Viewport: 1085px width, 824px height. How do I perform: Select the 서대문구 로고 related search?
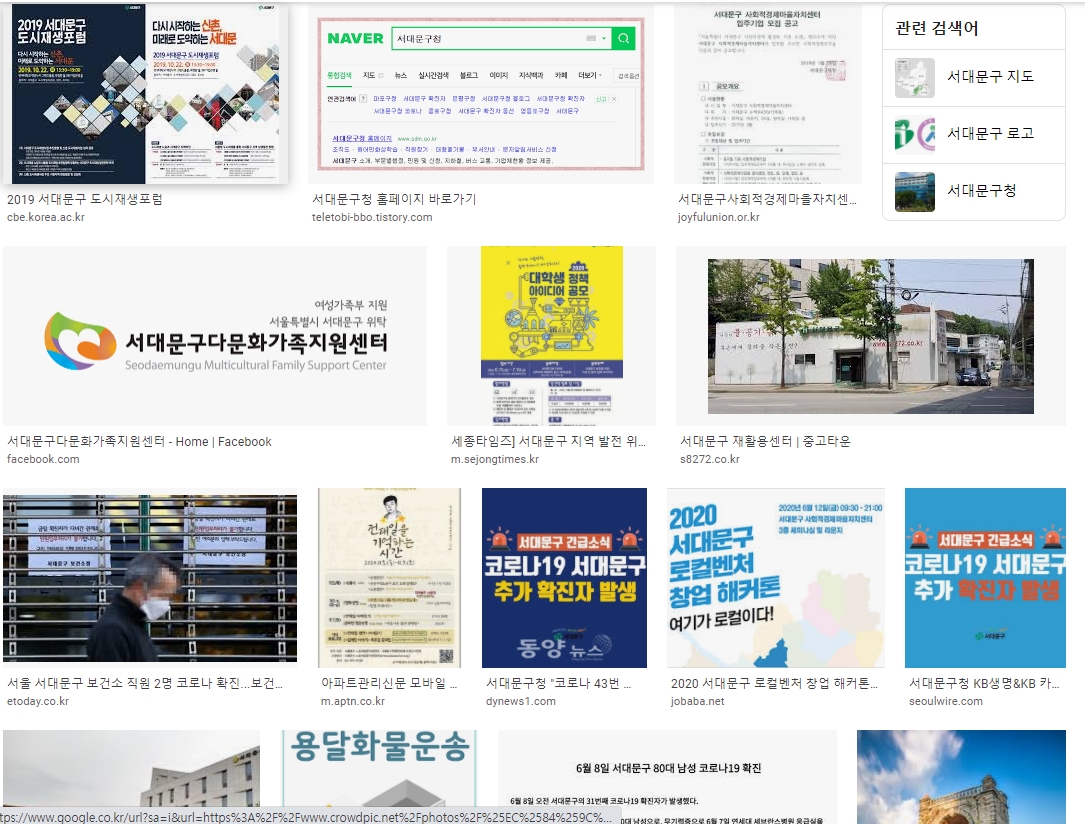point(974,135)
